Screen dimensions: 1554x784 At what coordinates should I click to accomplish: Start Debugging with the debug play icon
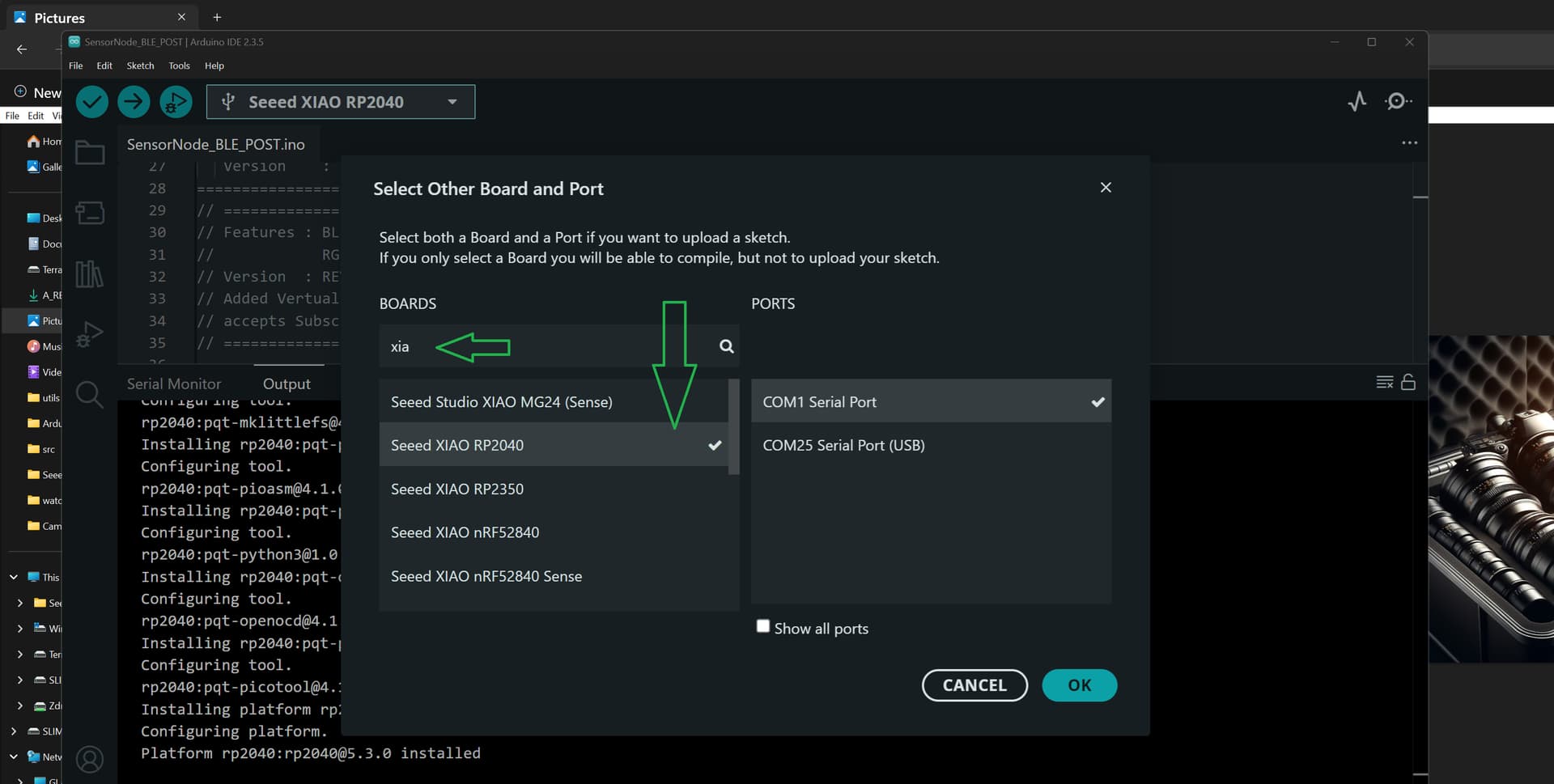click(x=176, y=102)
